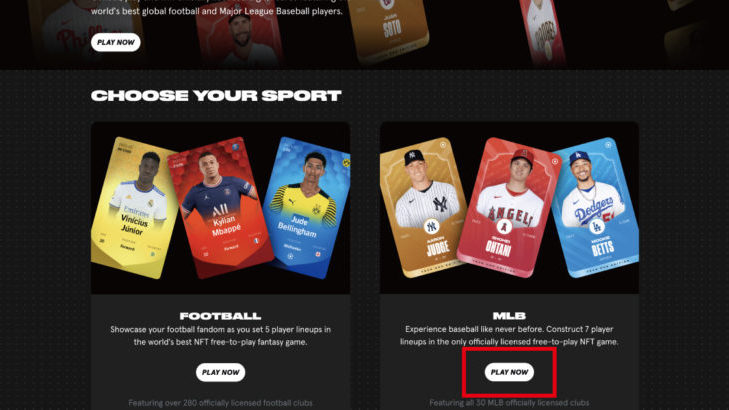Click the MLB section heading
This screenshot has width=729, height=410.
pyautogui.click(x=509, y=316)
